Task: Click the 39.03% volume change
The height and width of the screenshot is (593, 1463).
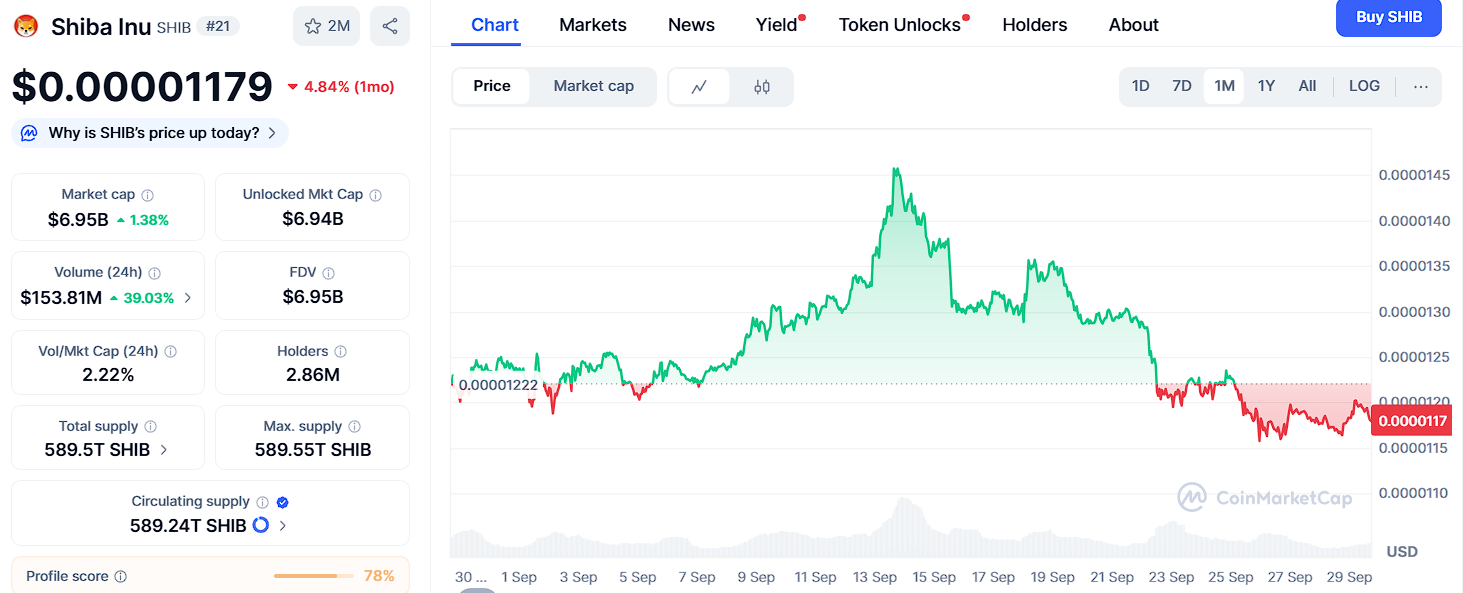Action: (142, 298)
